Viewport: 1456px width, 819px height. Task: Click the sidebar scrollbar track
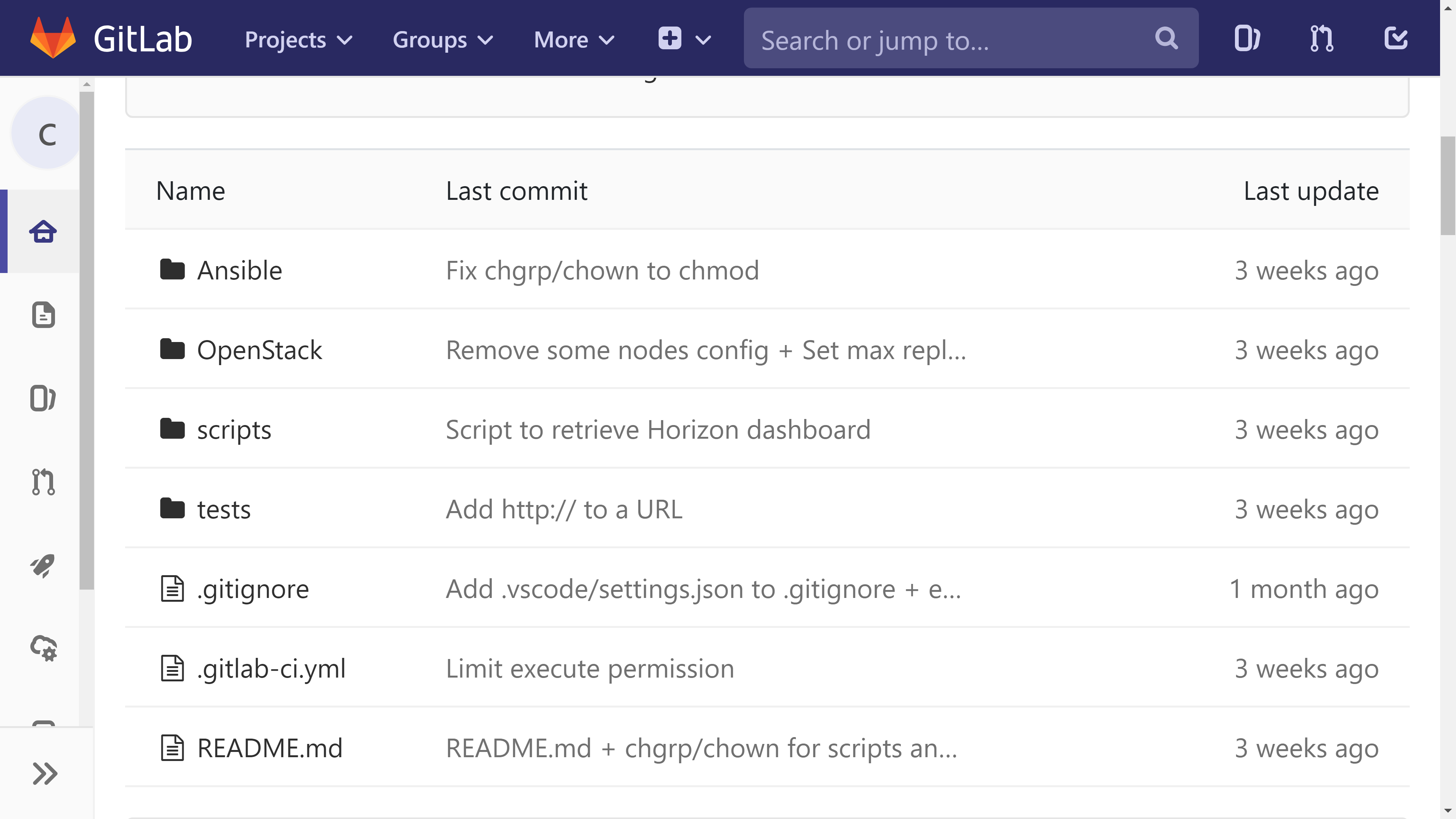click(86, 659)
